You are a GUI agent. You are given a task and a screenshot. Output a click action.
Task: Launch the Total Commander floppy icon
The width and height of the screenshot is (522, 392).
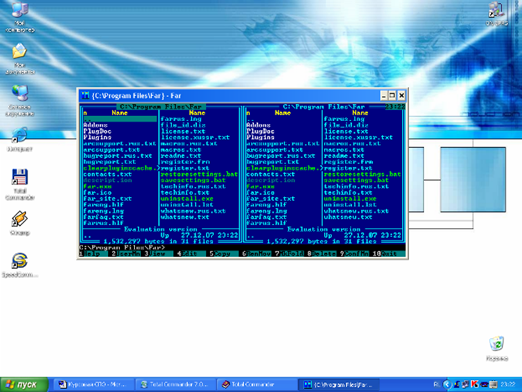click(x=20, y=184)
